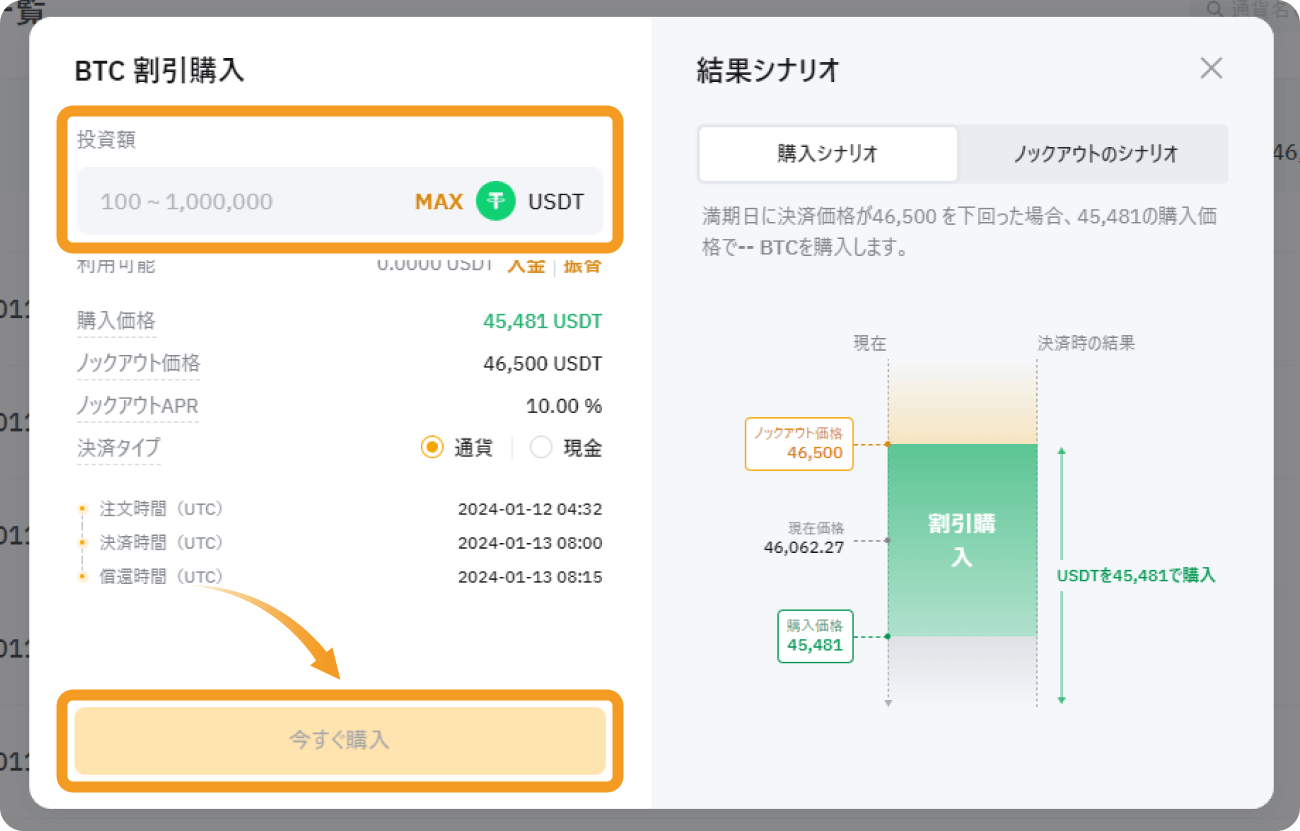Click the ノックアウト価格 46,500 chart marker
The height and width of the screenshot is (831, 1300).
(799, 444)
